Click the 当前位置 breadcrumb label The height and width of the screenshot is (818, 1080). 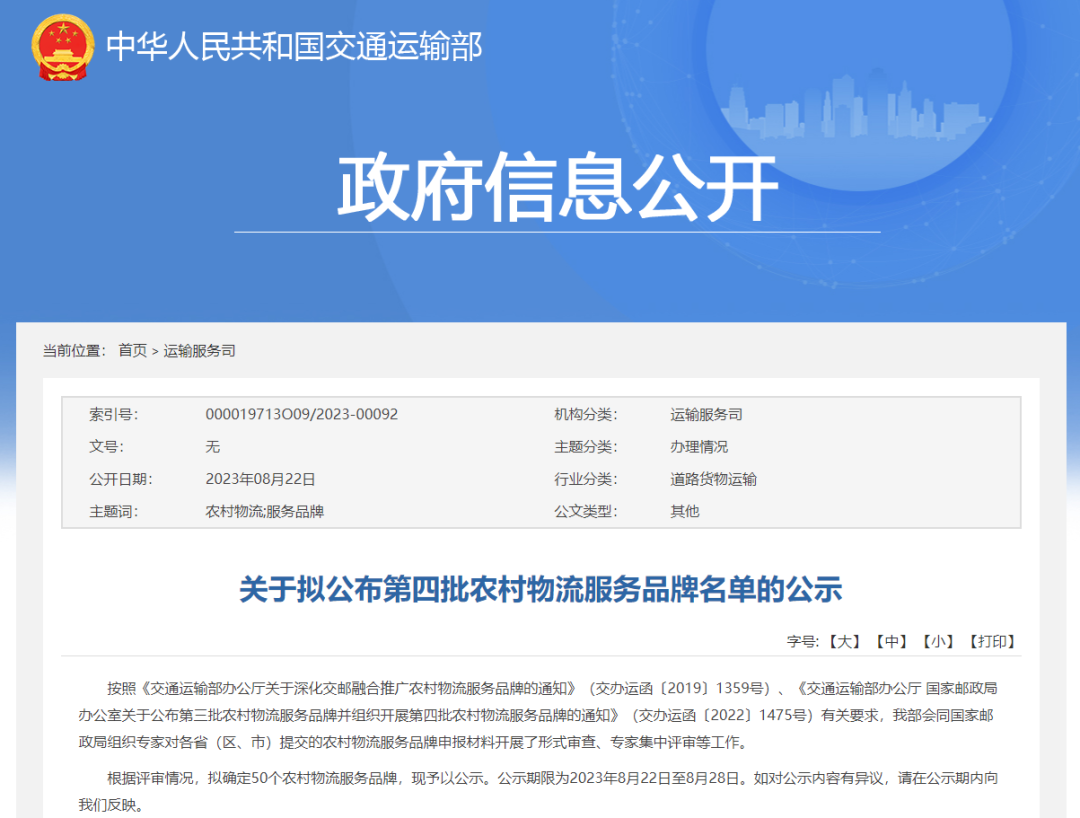tap(74, 350)
